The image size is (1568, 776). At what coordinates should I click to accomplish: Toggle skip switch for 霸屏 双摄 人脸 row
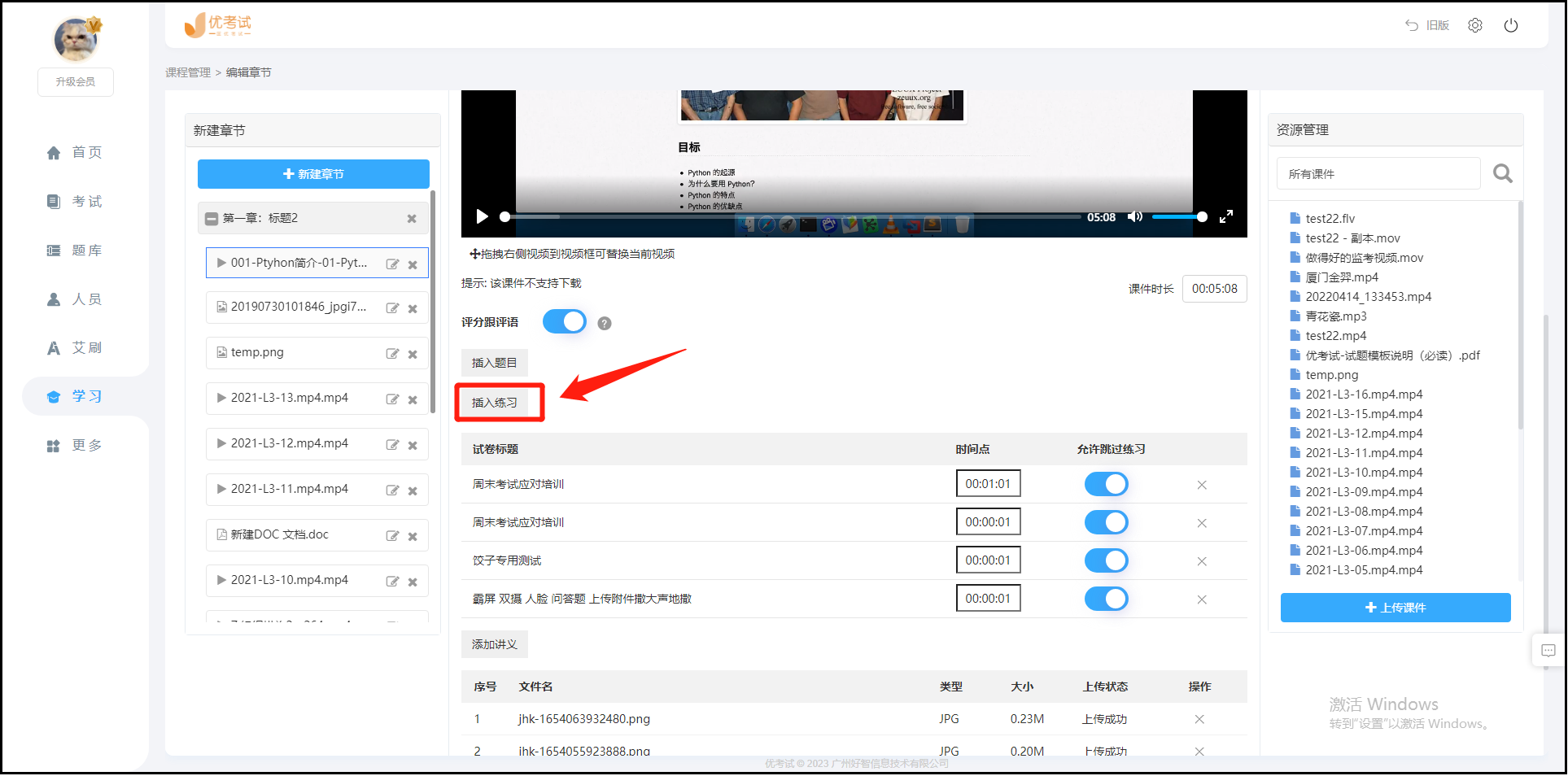point(1107,599)
